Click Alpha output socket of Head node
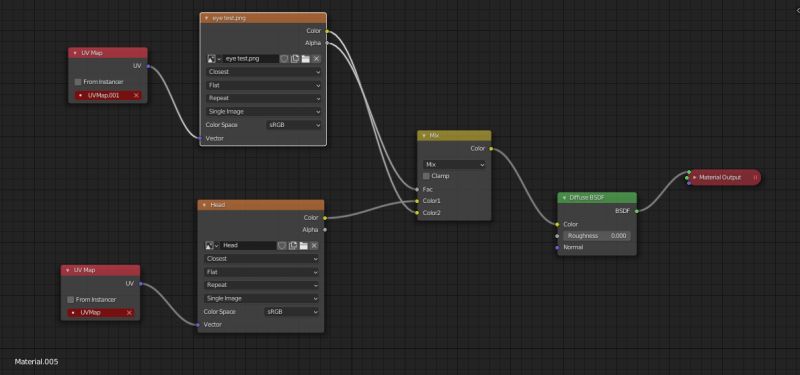The width and height of the screenshot is (800, 375). [x=324, y=230]
